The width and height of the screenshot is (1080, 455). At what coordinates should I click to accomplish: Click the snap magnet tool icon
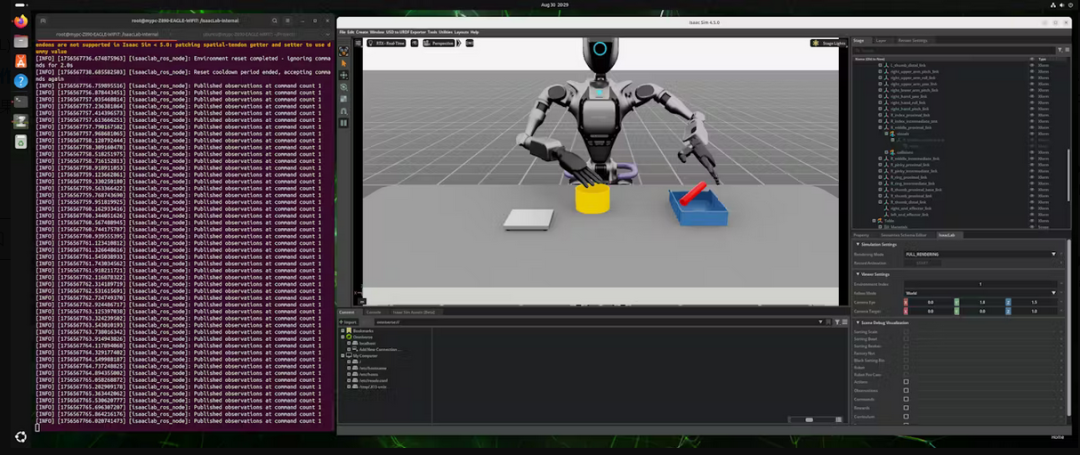pyautogui.click(x=344, y=112)
